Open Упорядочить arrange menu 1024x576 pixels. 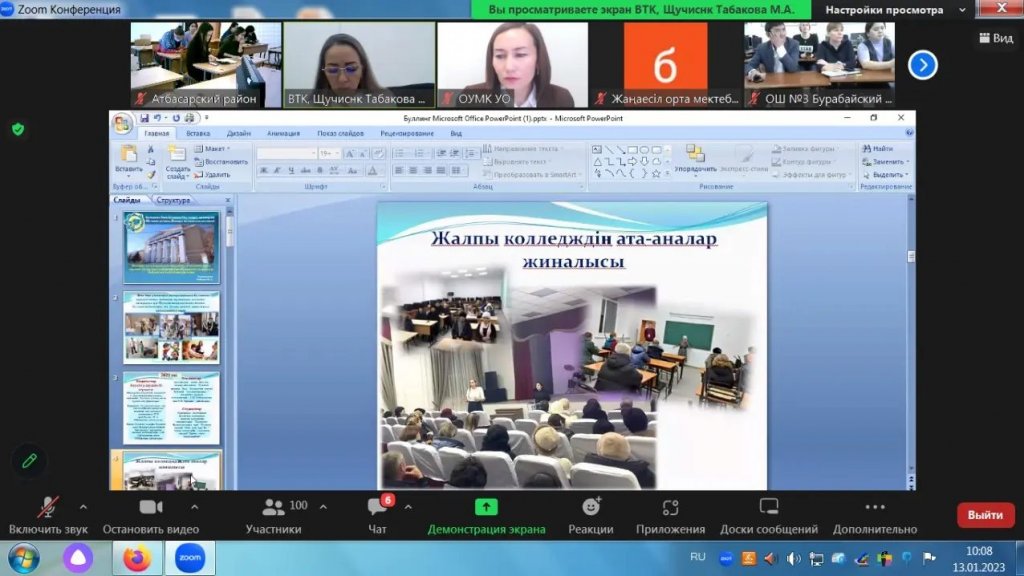(x=695, y=160)
